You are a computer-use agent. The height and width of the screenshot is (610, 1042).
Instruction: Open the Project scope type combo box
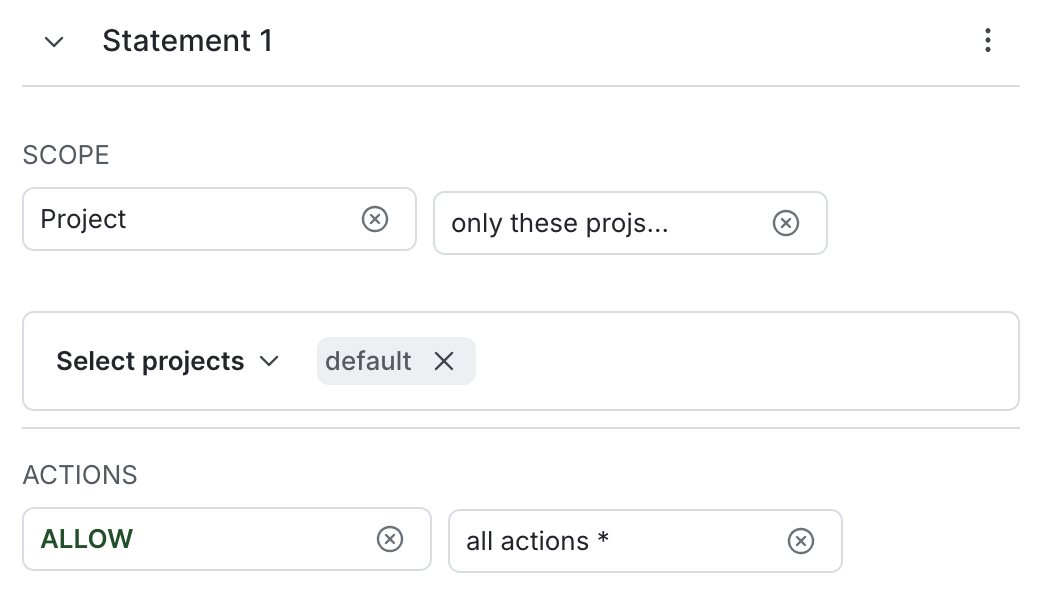point(190,219)
